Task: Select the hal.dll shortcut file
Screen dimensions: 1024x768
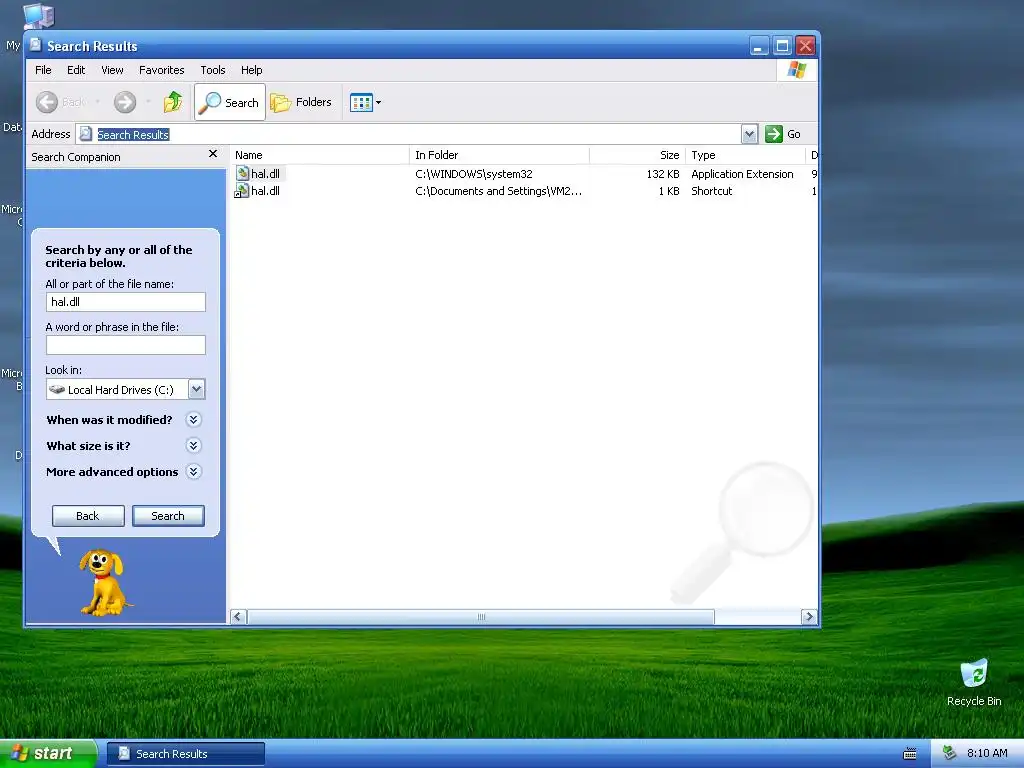Action: (257, 191)
